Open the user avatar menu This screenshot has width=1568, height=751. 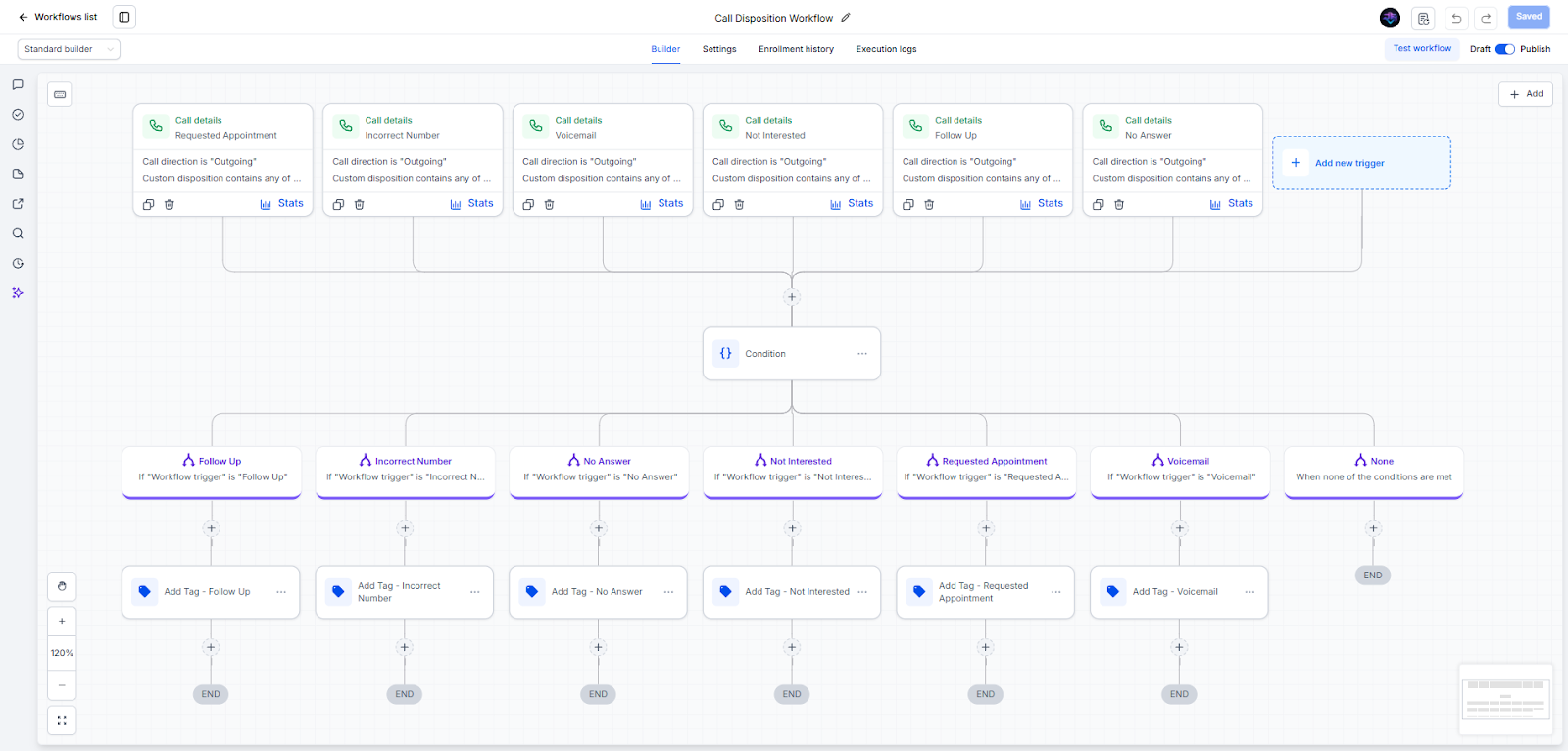click(x=1390, y=18)
